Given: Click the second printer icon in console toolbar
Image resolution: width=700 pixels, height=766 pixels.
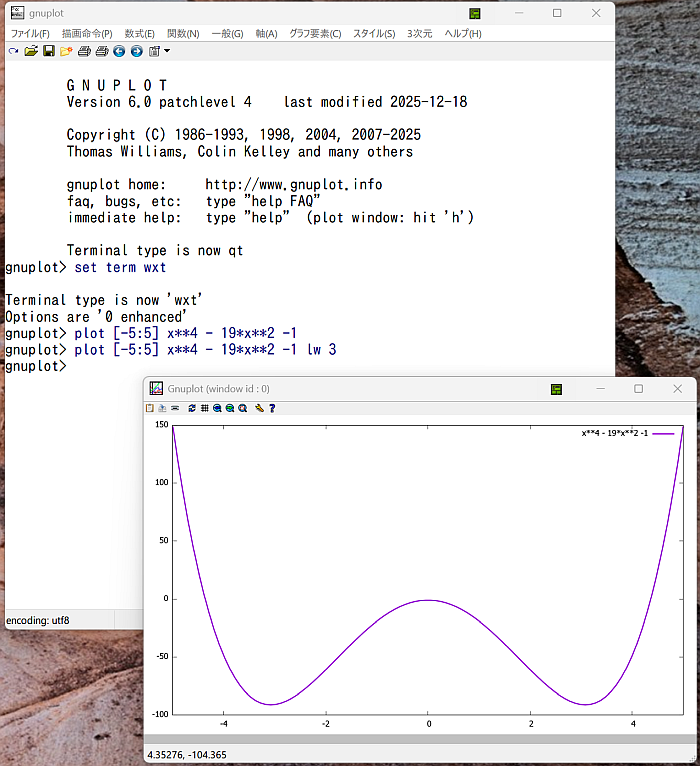Looking at the screenshot, I should tap(102, 51).
